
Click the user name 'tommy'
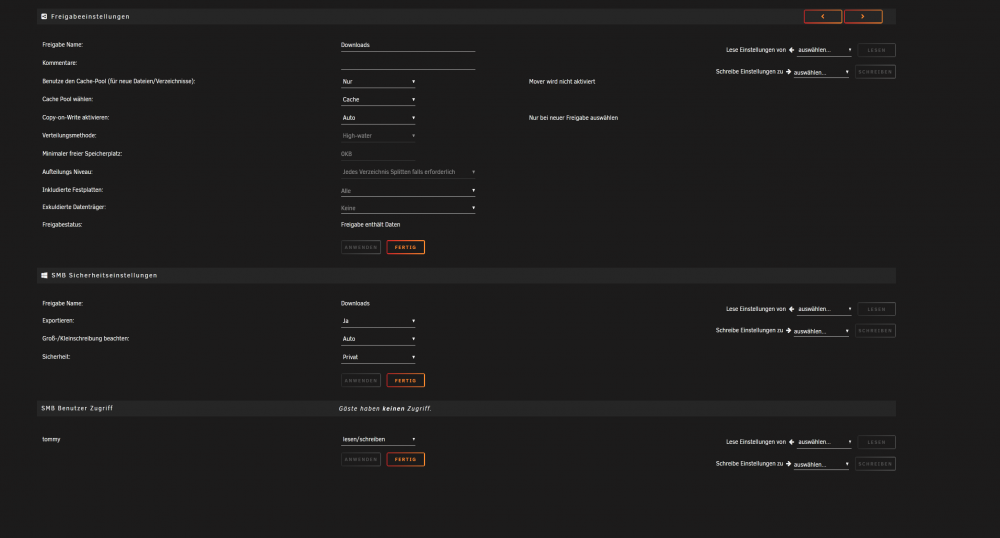click(x=51, y=439)
